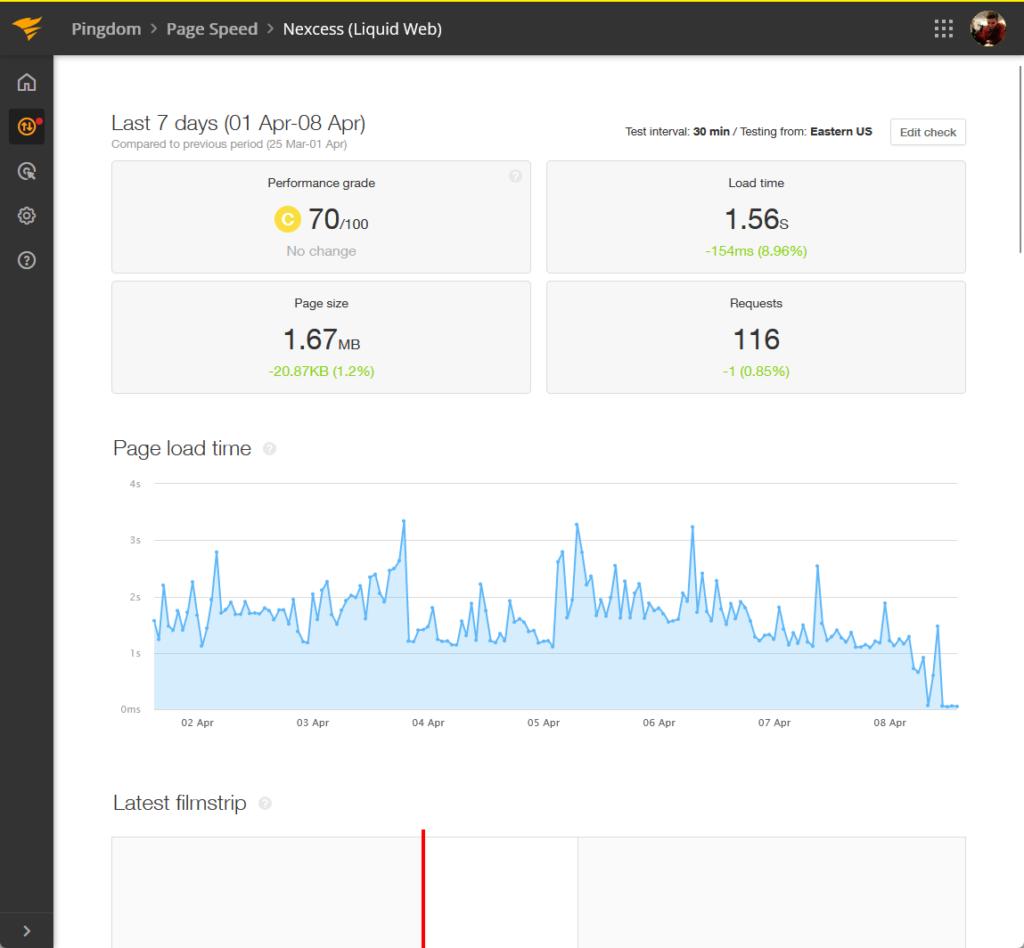The height and width of the screenshot is (948, 1024).
Task: Click the SolarWinds logo icon
Action: tap(27, 28)
